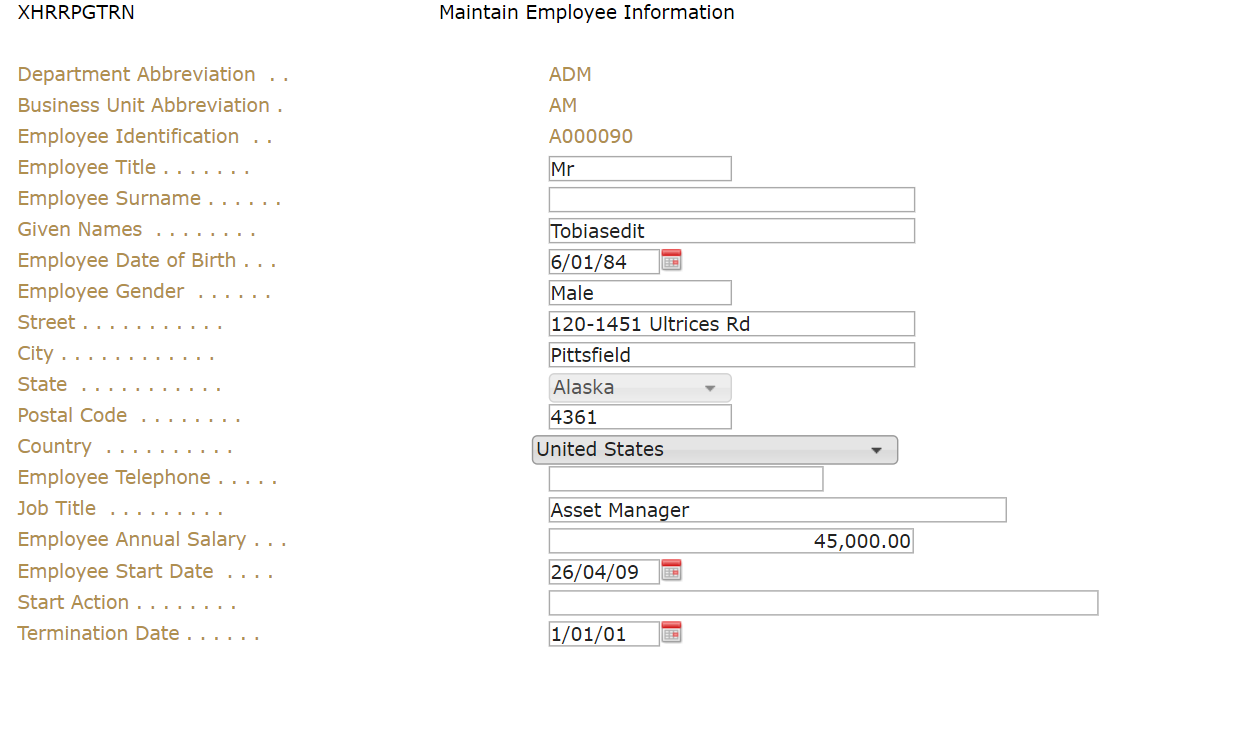The image size is (1257, 739).
Task: Click the empty Employee Telephone field
Action: pyautogui.click(x=685, y=479)
